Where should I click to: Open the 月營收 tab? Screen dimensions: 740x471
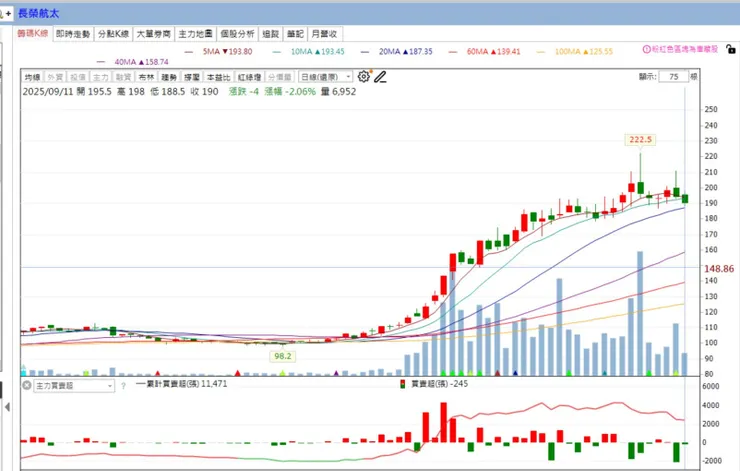[325, 34]
